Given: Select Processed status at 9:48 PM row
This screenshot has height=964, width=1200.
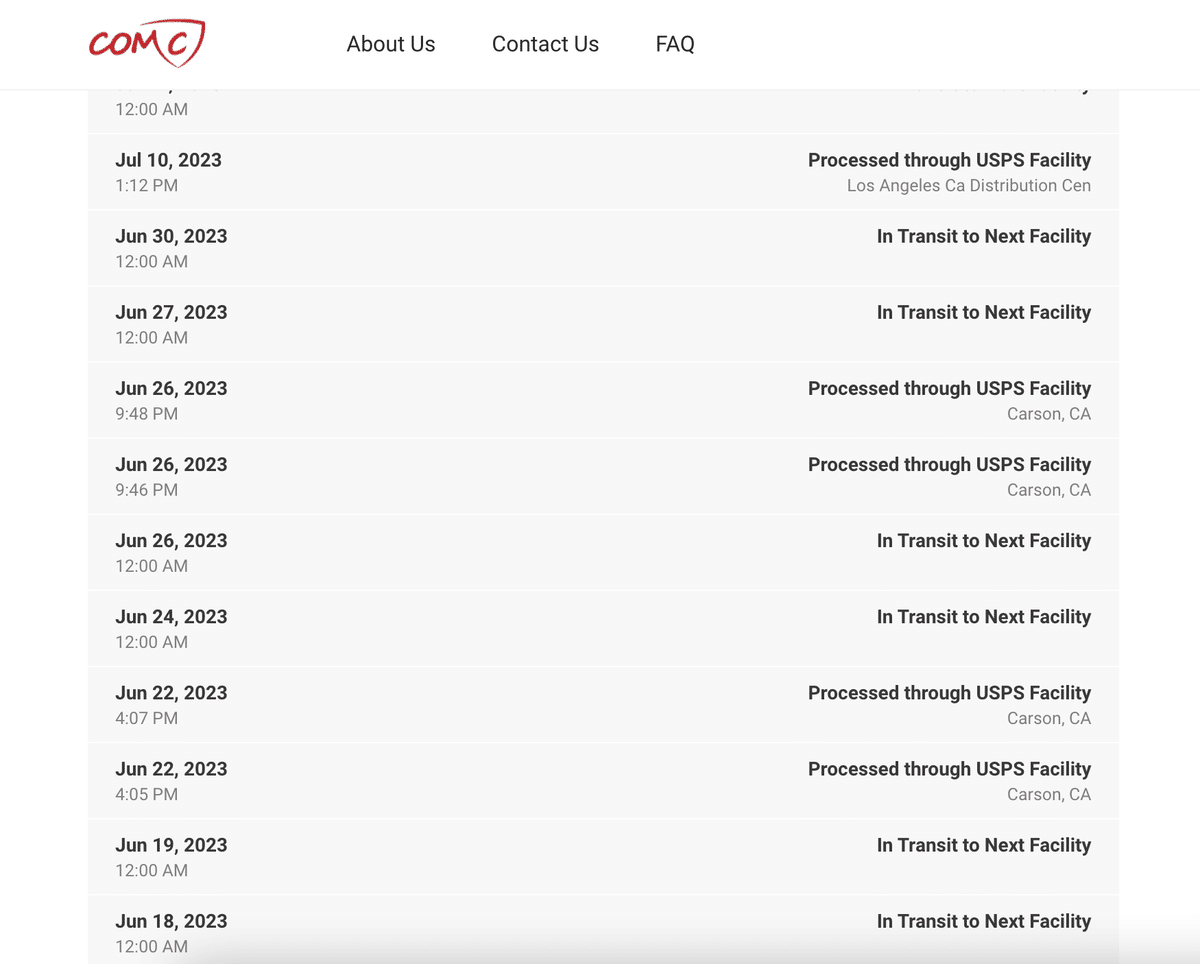Looking at the screenshot, I should pos(950,388).
